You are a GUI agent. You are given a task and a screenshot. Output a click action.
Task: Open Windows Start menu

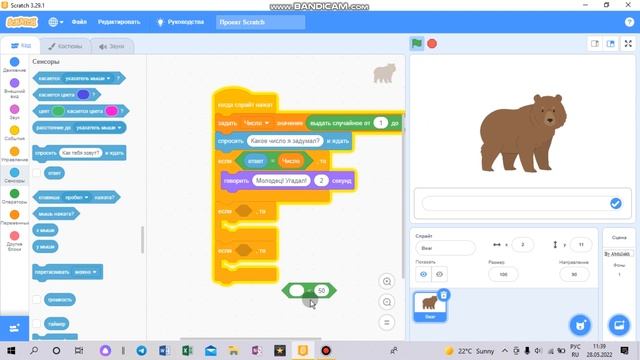pos(11,351)
